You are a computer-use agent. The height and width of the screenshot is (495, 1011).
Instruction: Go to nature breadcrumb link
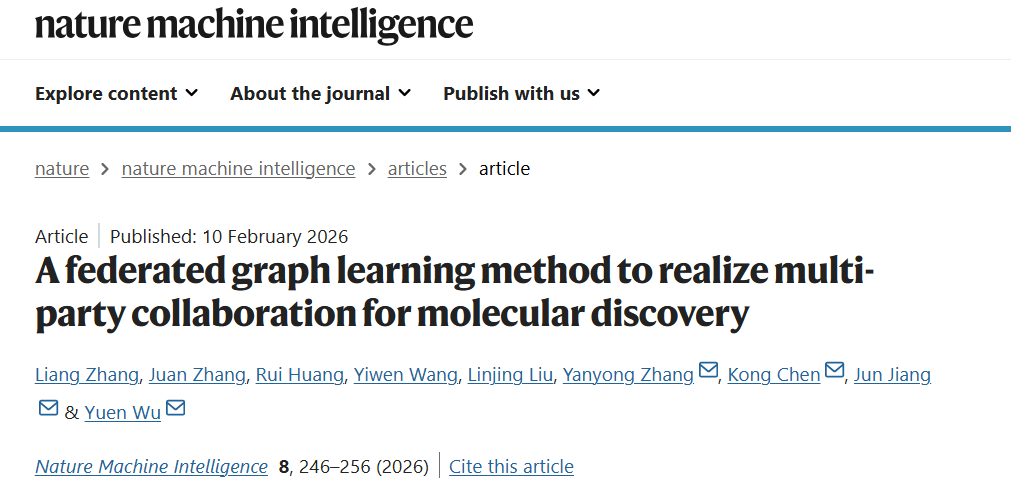pos(62,168)
